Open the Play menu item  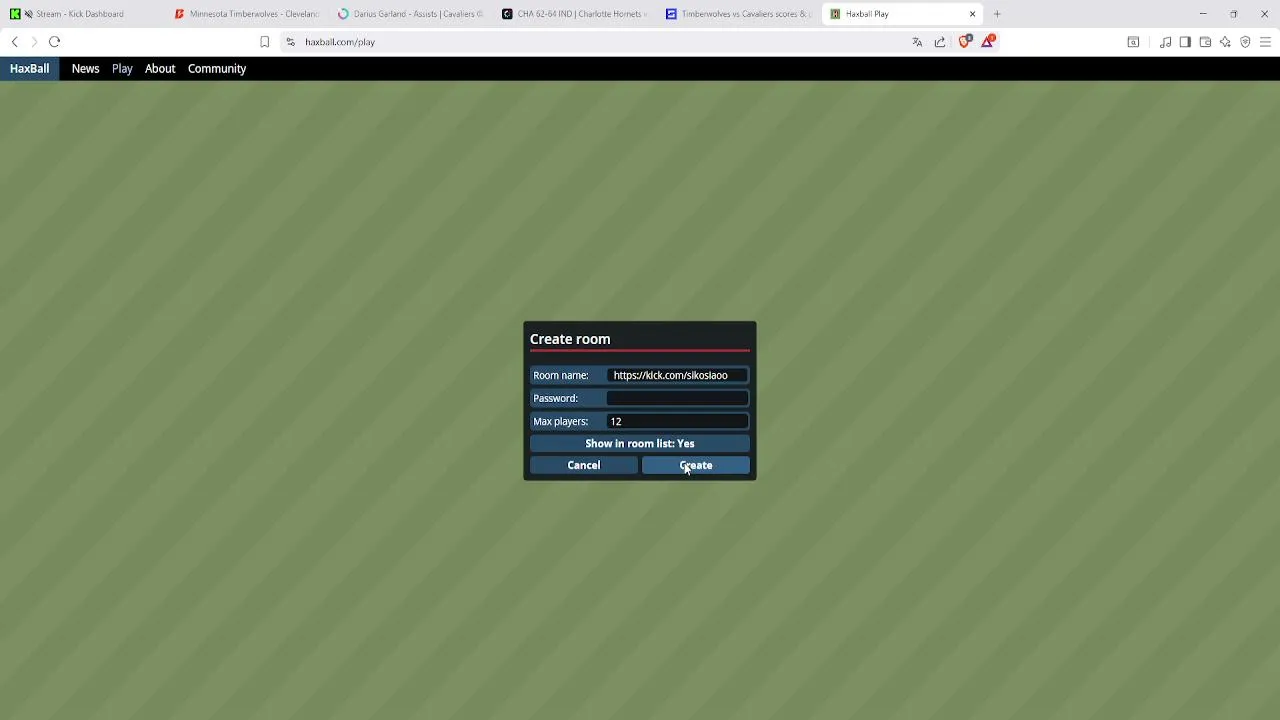pyautogui.click(x=122, y=69)
